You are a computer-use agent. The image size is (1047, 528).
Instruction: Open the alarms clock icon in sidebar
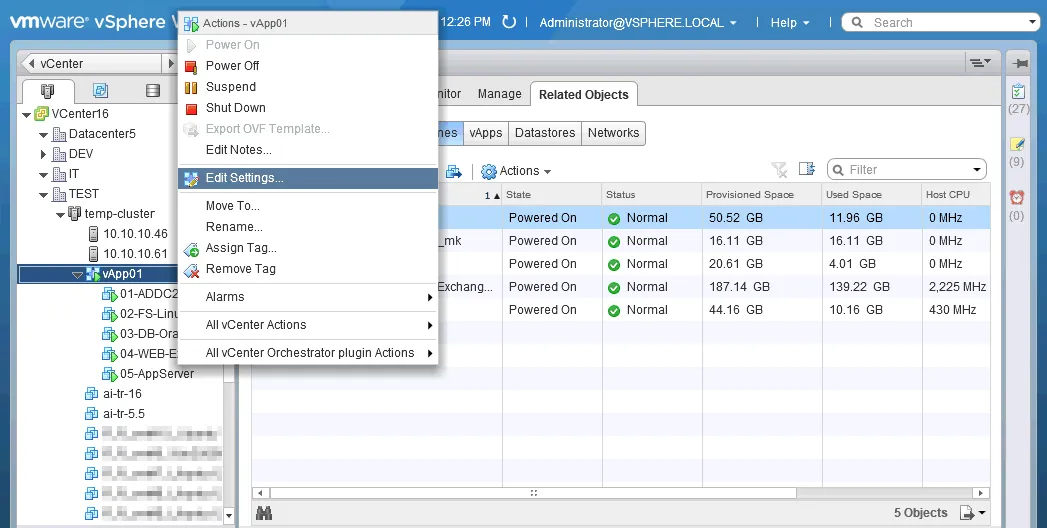(1017, 198)
